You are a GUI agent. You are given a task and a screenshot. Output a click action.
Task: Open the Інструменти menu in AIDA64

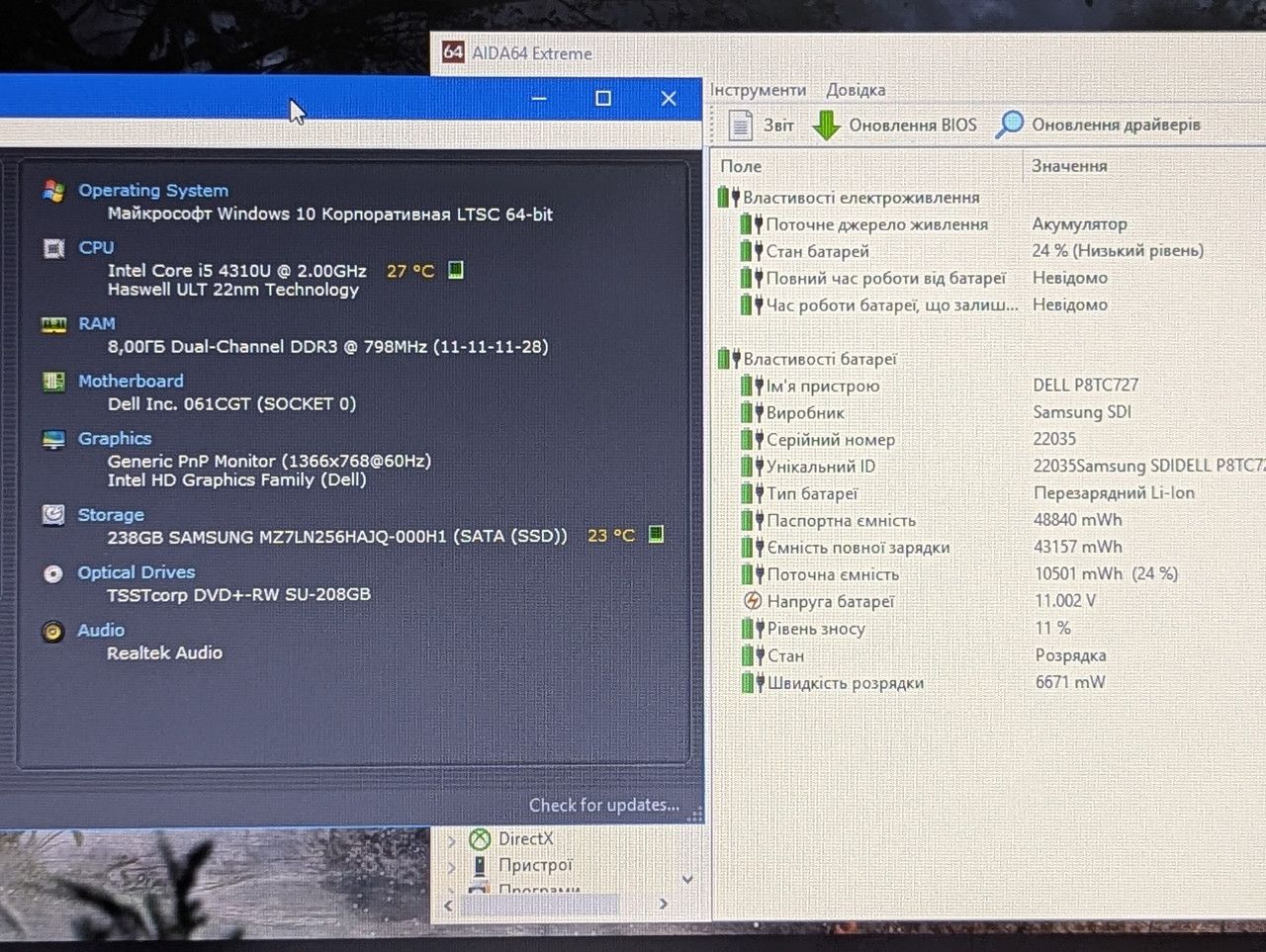click(x=759, y=90)
